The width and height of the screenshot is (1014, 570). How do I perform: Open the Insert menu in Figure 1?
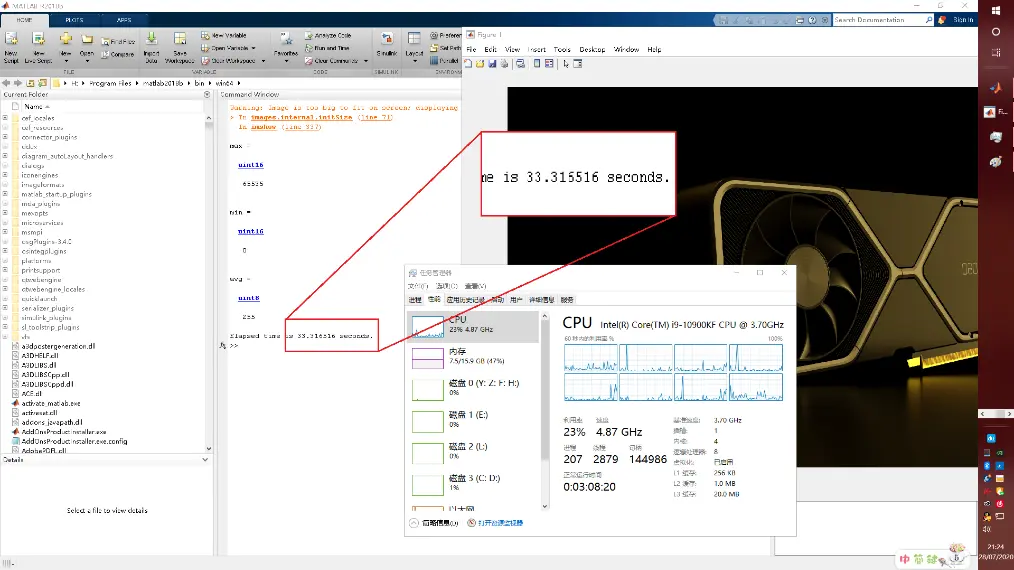pos(536,49)
